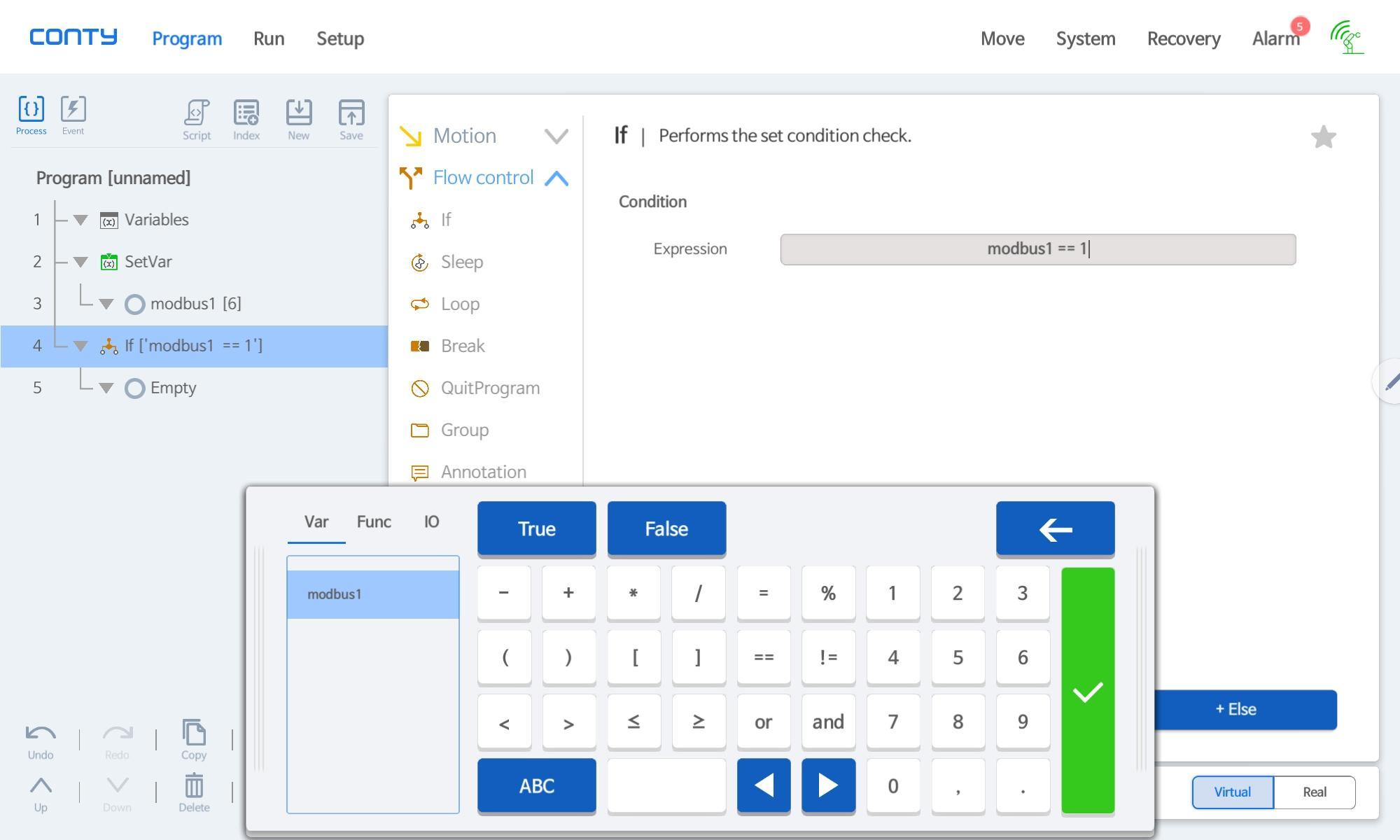Add an If command from Flow control
1400x840 pixels.
[431, 220]
